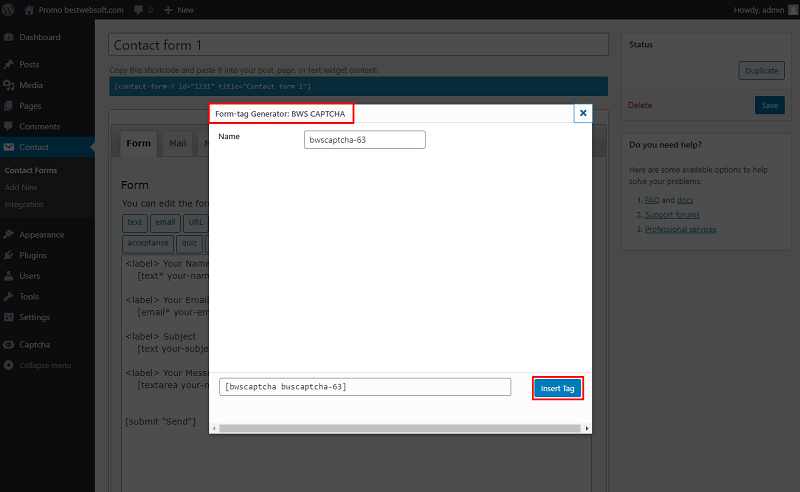Insert acceptance tag button
Image resolution: width=800 pixels, height=492 pixels.
[148, 243]
